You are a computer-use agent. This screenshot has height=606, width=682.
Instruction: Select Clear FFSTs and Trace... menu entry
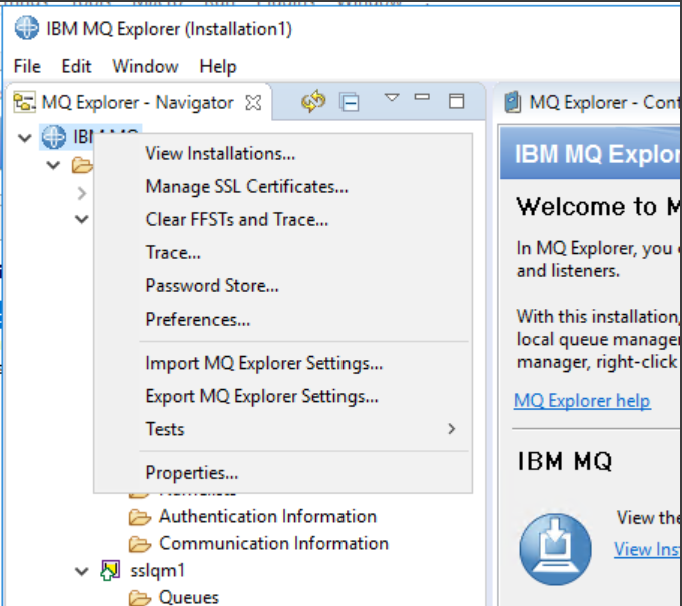[283, 220]
